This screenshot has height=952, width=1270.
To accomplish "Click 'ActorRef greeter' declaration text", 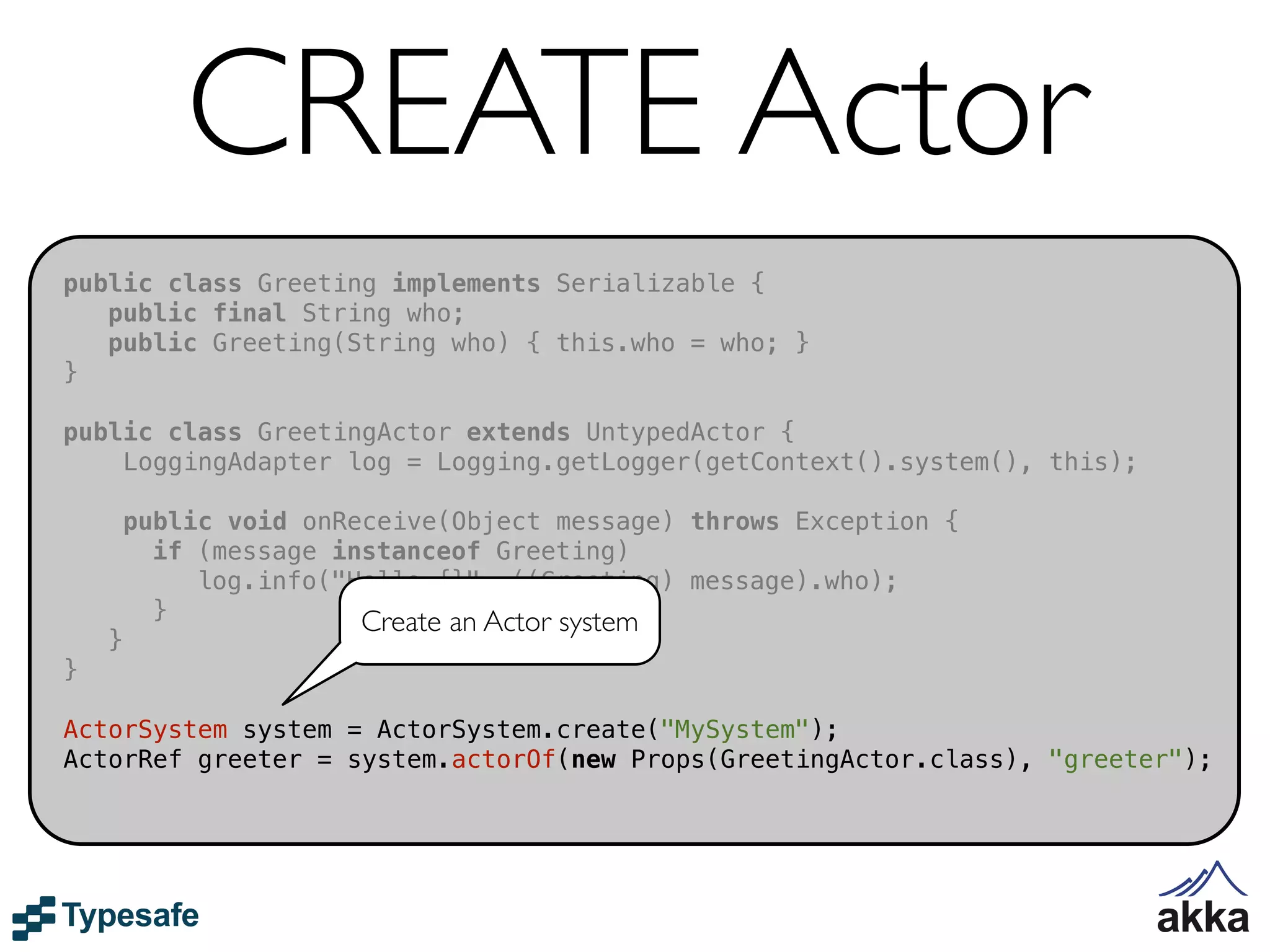I will [x=183, y=760].
